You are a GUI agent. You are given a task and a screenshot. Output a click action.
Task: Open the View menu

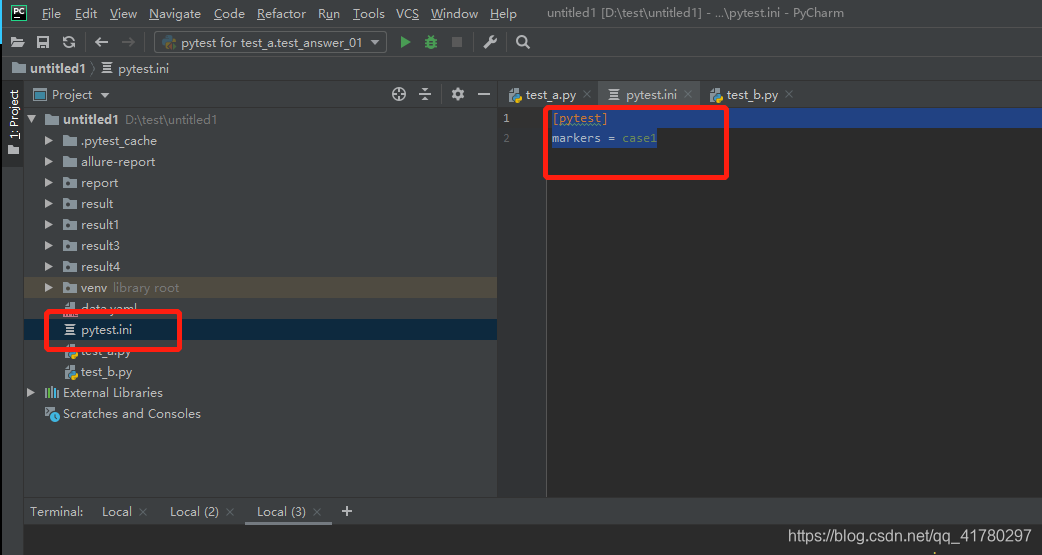(123, 13)
